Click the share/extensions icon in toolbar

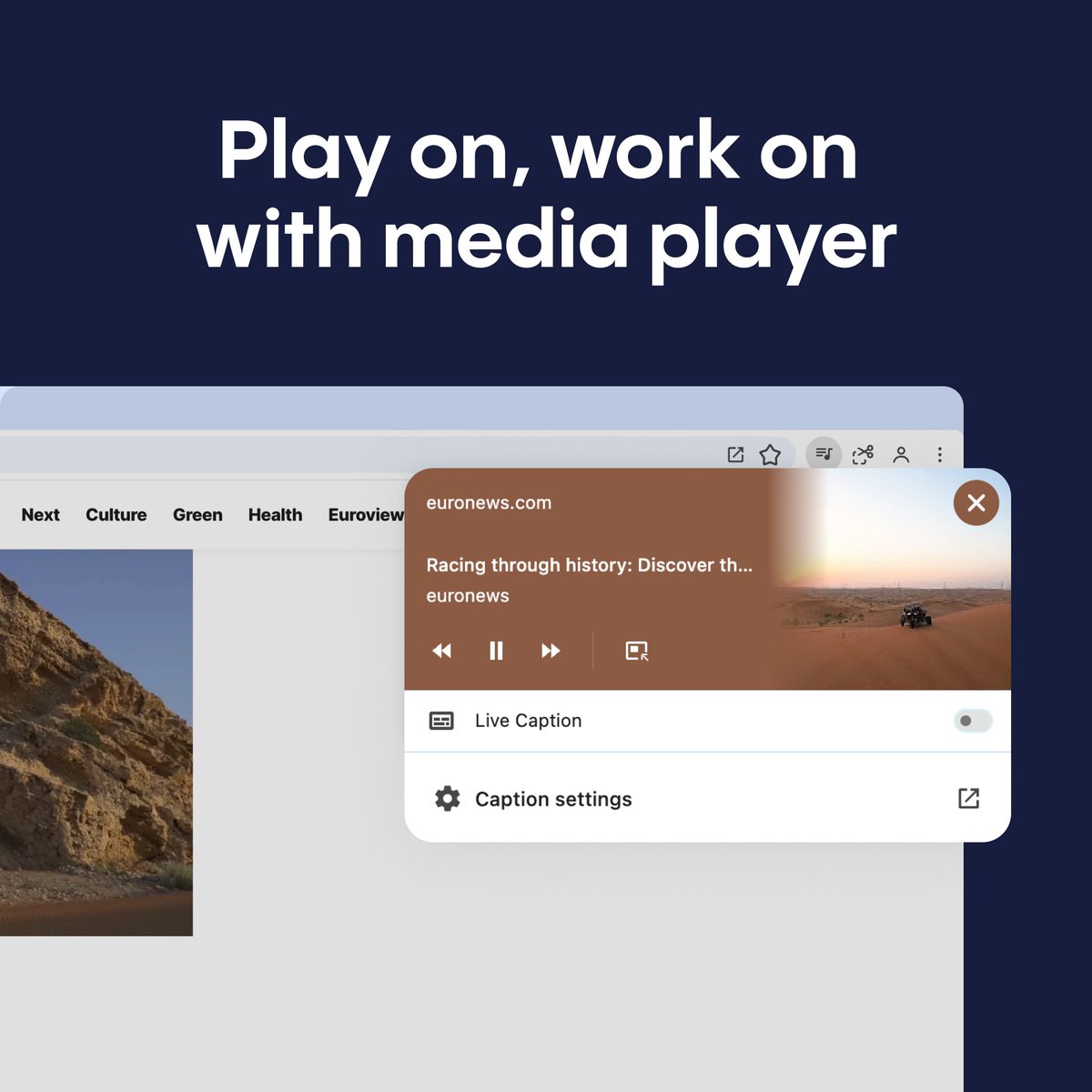pyautogui.click(x=863, y=454)
